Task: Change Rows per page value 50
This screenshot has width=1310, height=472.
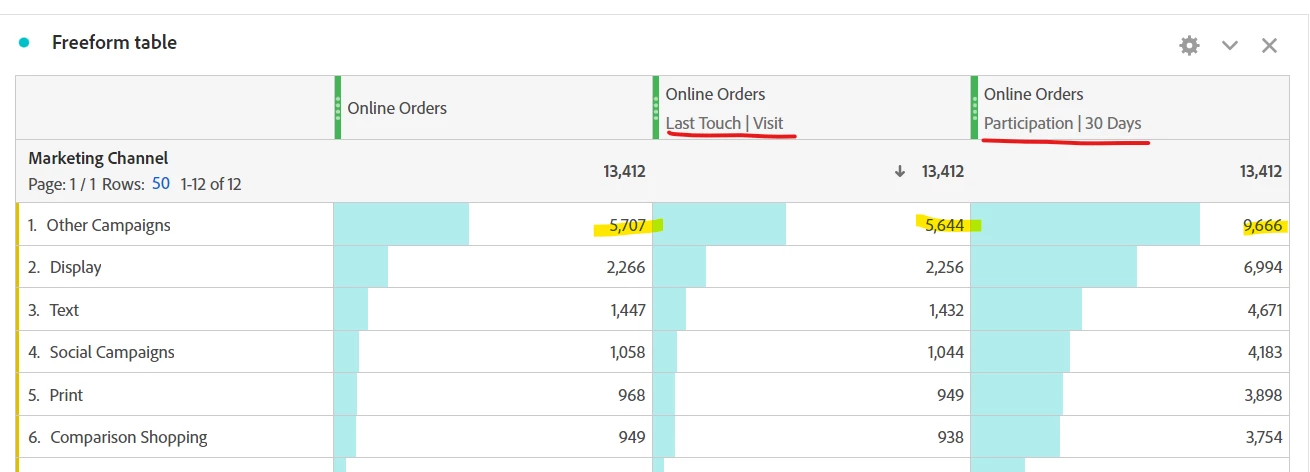Action: [161, 184]
